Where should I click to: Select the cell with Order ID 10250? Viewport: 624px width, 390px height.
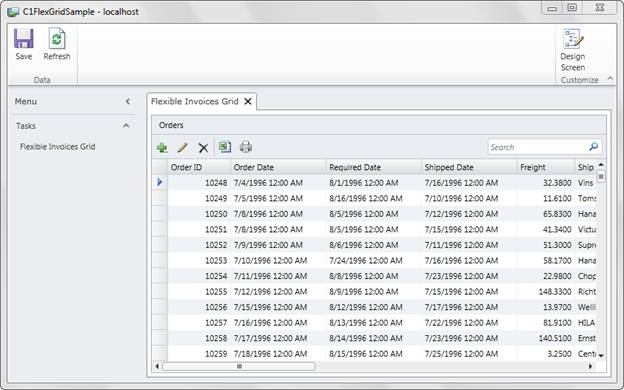199,214
